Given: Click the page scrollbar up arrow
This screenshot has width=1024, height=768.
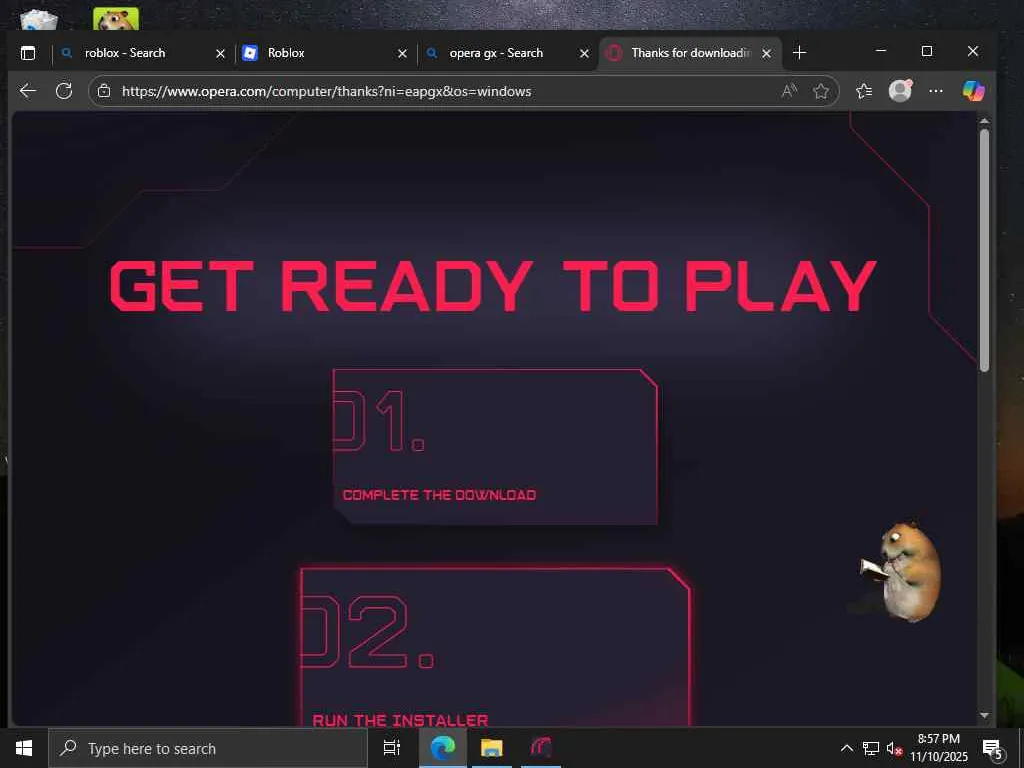Looking at the screenshot, I should [984, 121].
